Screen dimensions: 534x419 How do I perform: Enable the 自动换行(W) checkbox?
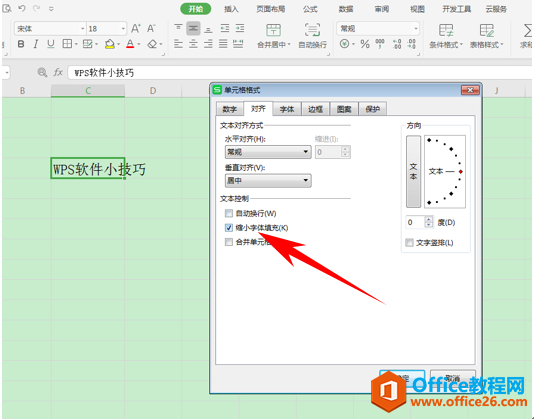pos(229,214)
